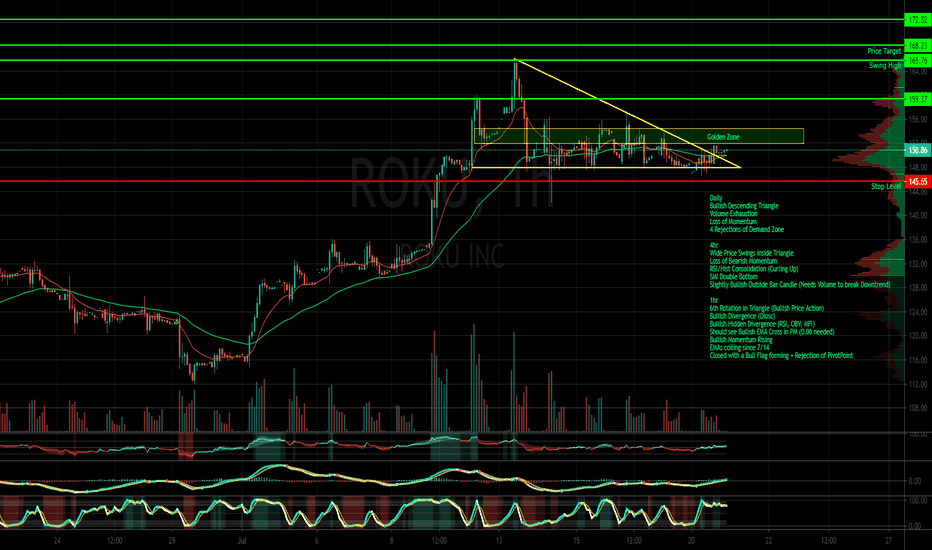Click the '15' date label
Viewport: 932px width, 550px height.
pos(576,540)
